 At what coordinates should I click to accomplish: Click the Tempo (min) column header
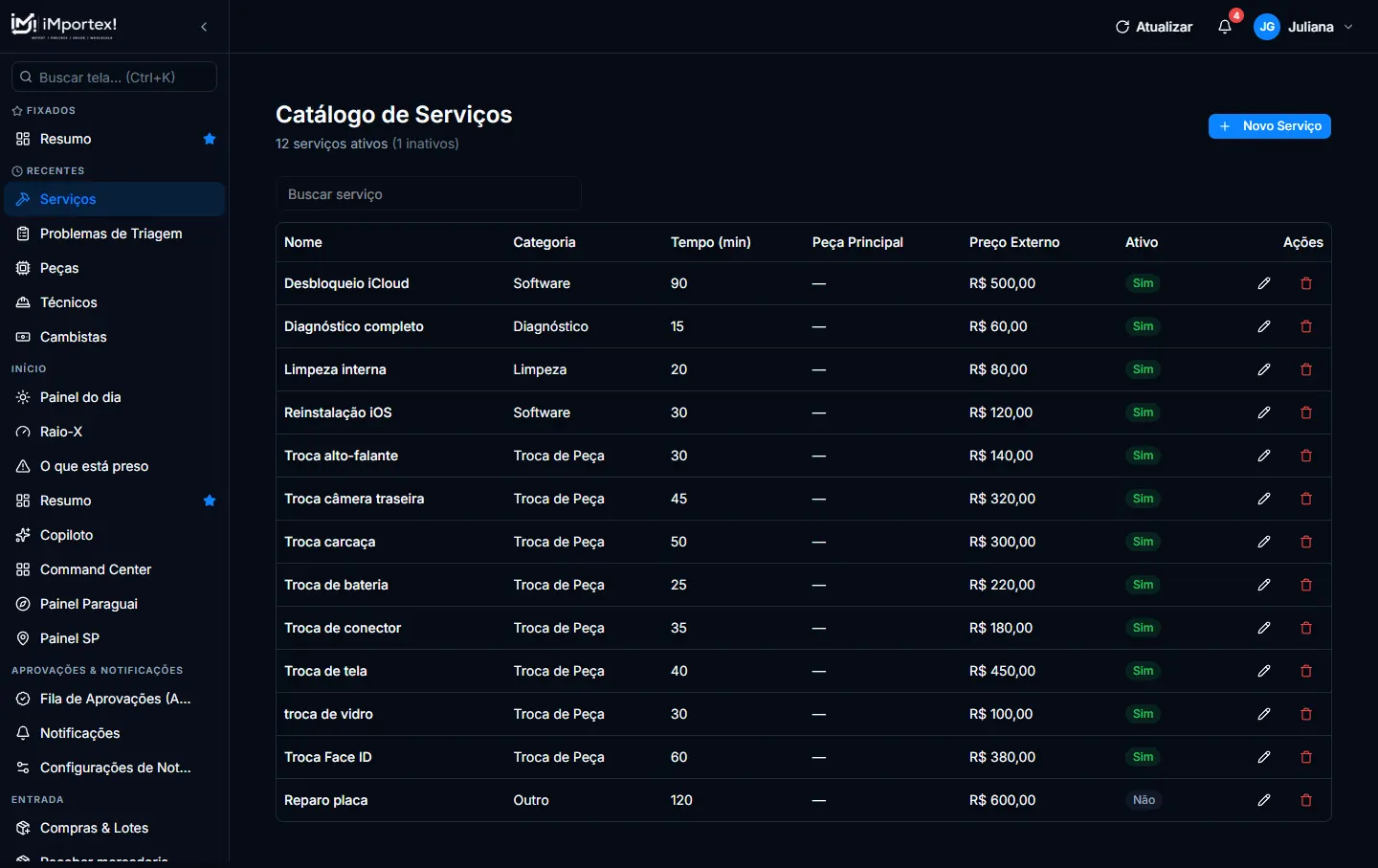click(711, 242)
